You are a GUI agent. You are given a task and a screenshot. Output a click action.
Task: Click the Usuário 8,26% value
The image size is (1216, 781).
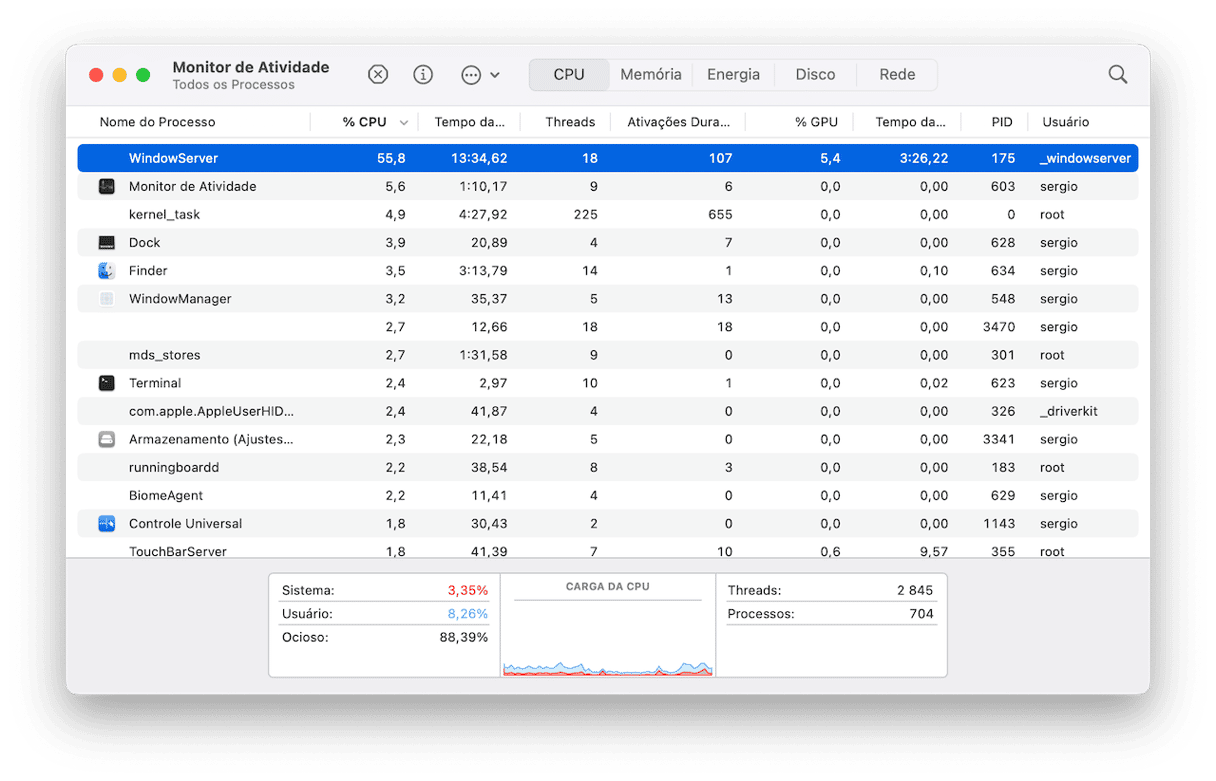click(467, 614)
